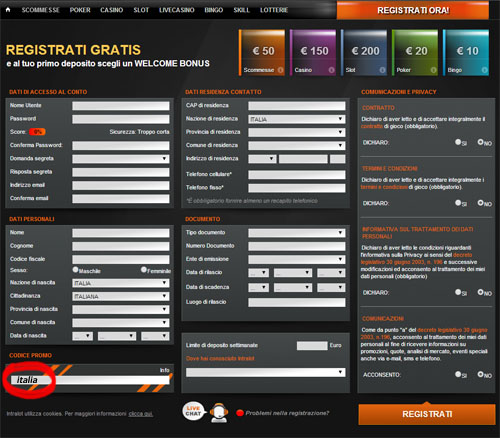Open the Live Chat bubble icon
Image resolution: width=500 pixels, height=438 pixels.
(193, 411)
